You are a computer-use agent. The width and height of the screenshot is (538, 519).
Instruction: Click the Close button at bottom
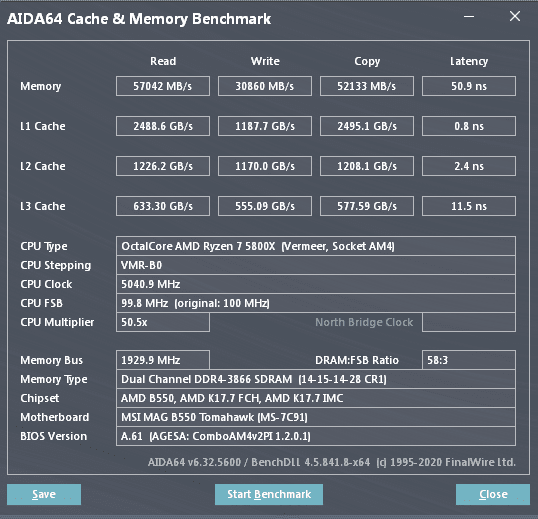click(x=493, y=494)
